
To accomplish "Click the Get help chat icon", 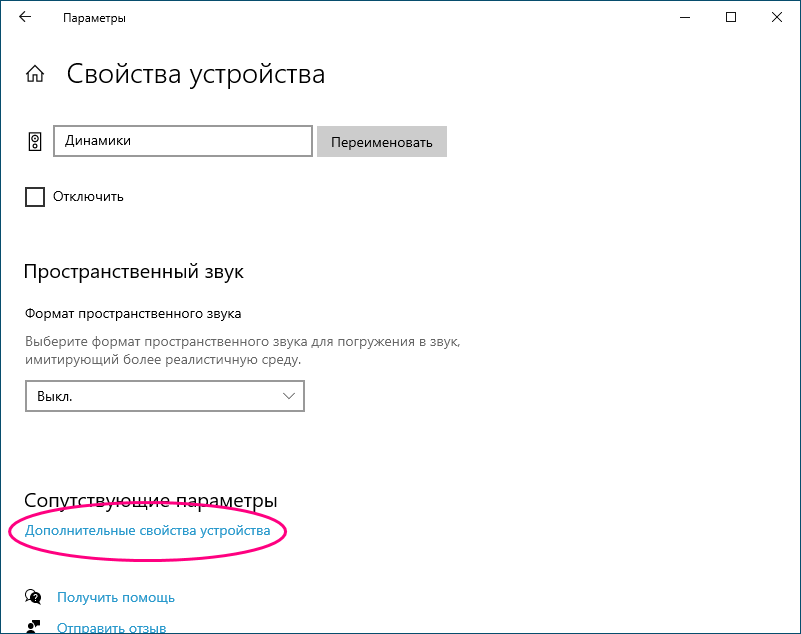I will coord(33,597).
